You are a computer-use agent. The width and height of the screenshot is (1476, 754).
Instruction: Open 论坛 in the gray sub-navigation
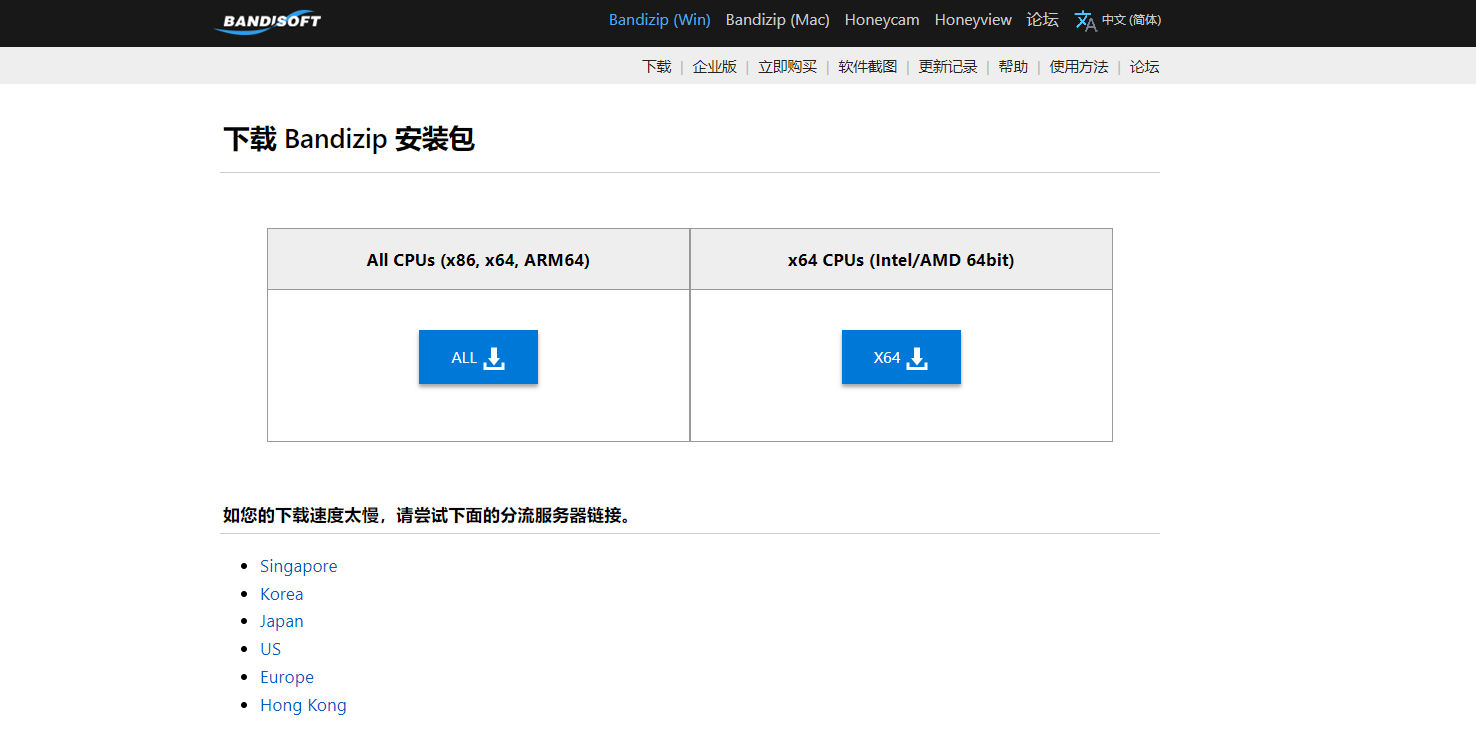(1145, 67)
